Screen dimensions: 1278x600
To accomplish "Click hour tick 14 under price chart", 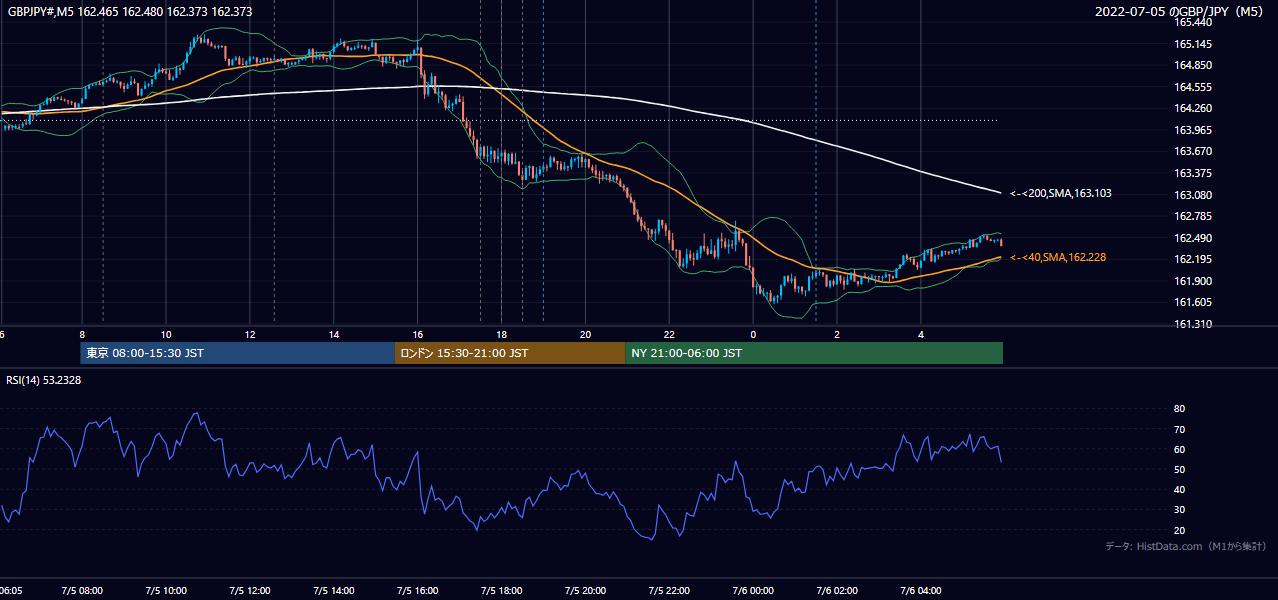I will [x=334, y=335].
